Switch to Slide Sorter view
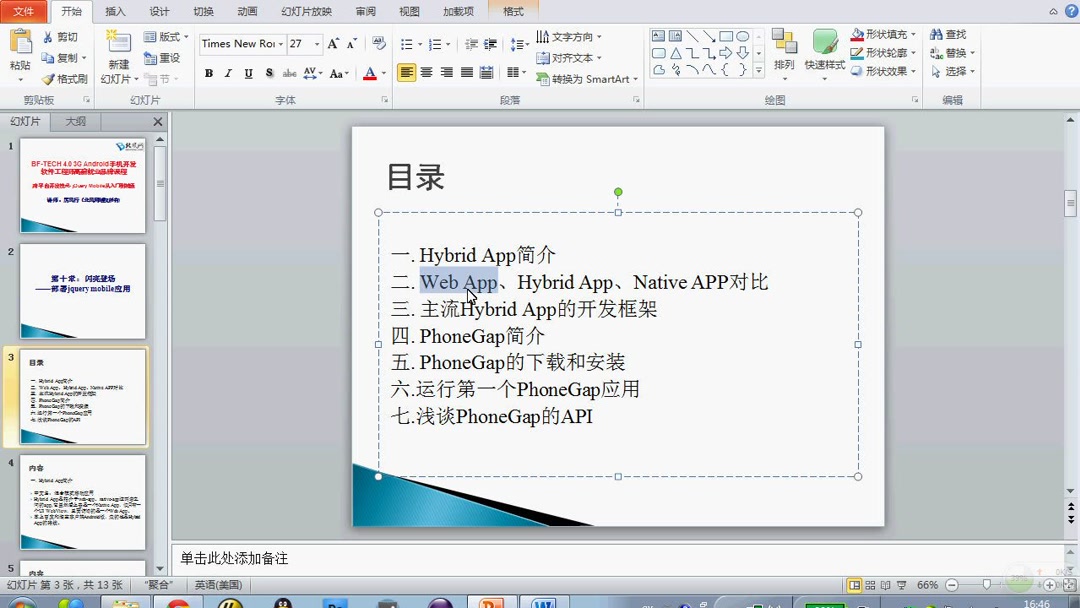The height and width of the screenshot is (608, 1080). (x=870, y=584)
